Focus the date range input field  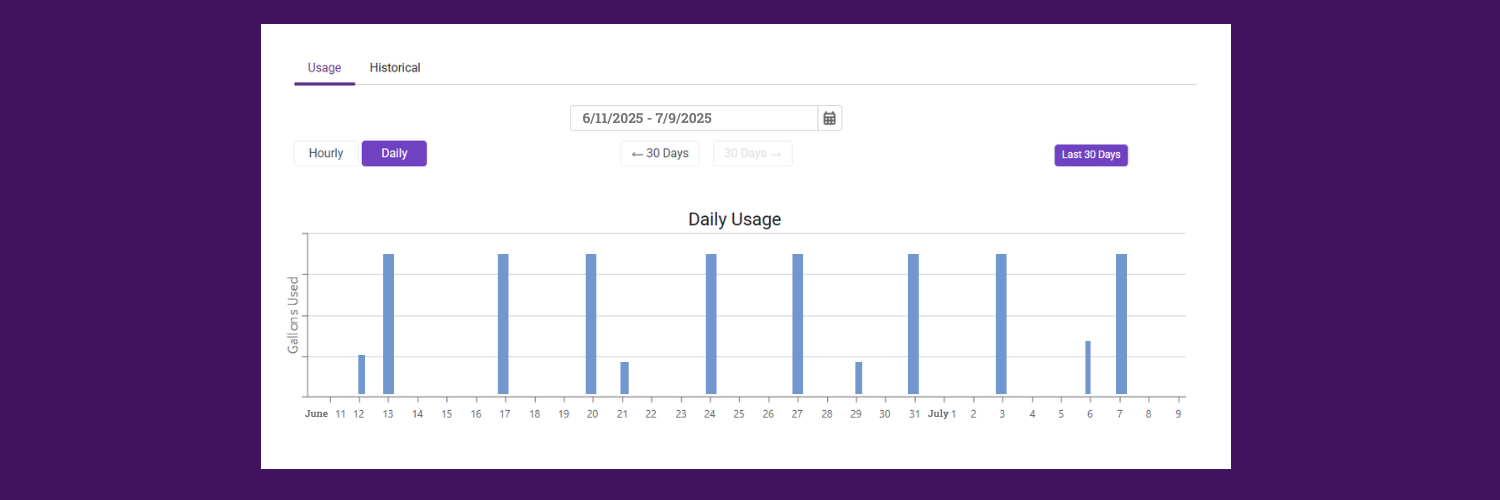pos(694,118)
